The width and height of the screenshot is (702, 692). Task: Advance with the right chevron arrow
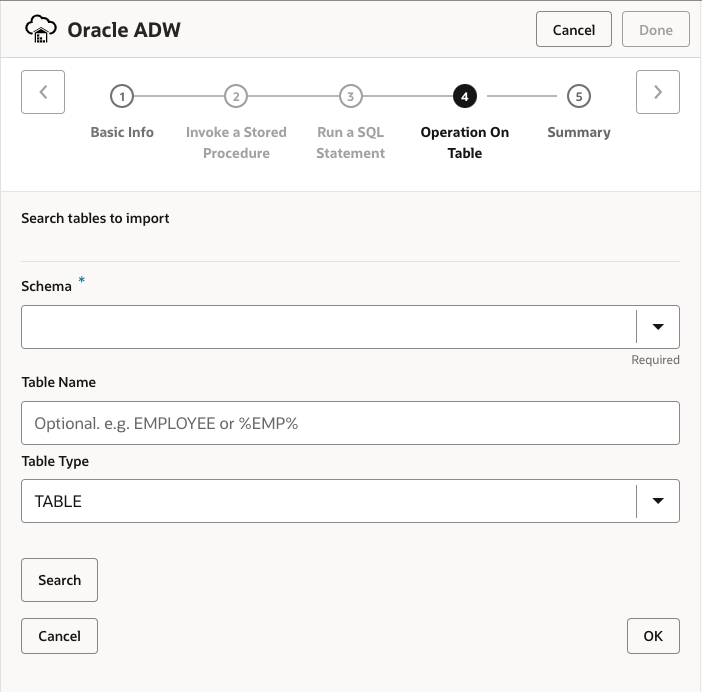(658, 92)
